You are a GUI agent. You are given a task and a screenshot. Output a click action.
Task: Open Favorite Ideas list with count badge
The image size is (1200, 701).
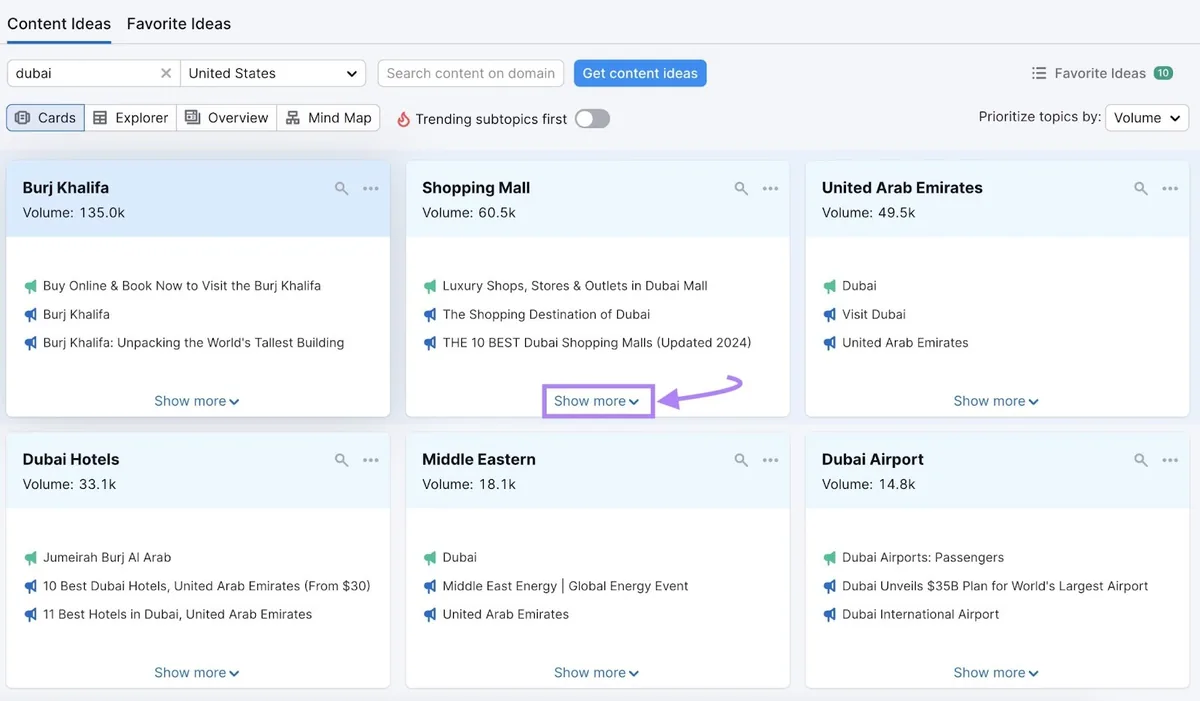point(1102,73)
